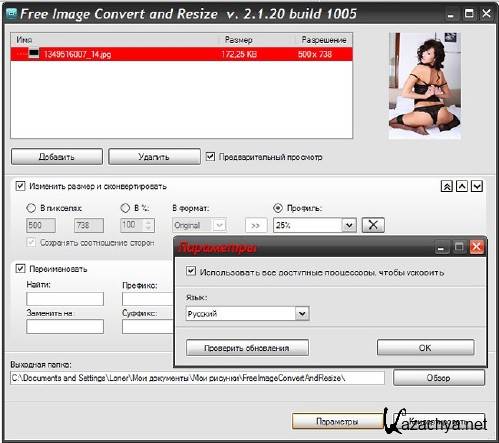Viewport: 499px width, 443px height.
Task: Click the Выходная папка path field
Action: [x=197, y=378]
